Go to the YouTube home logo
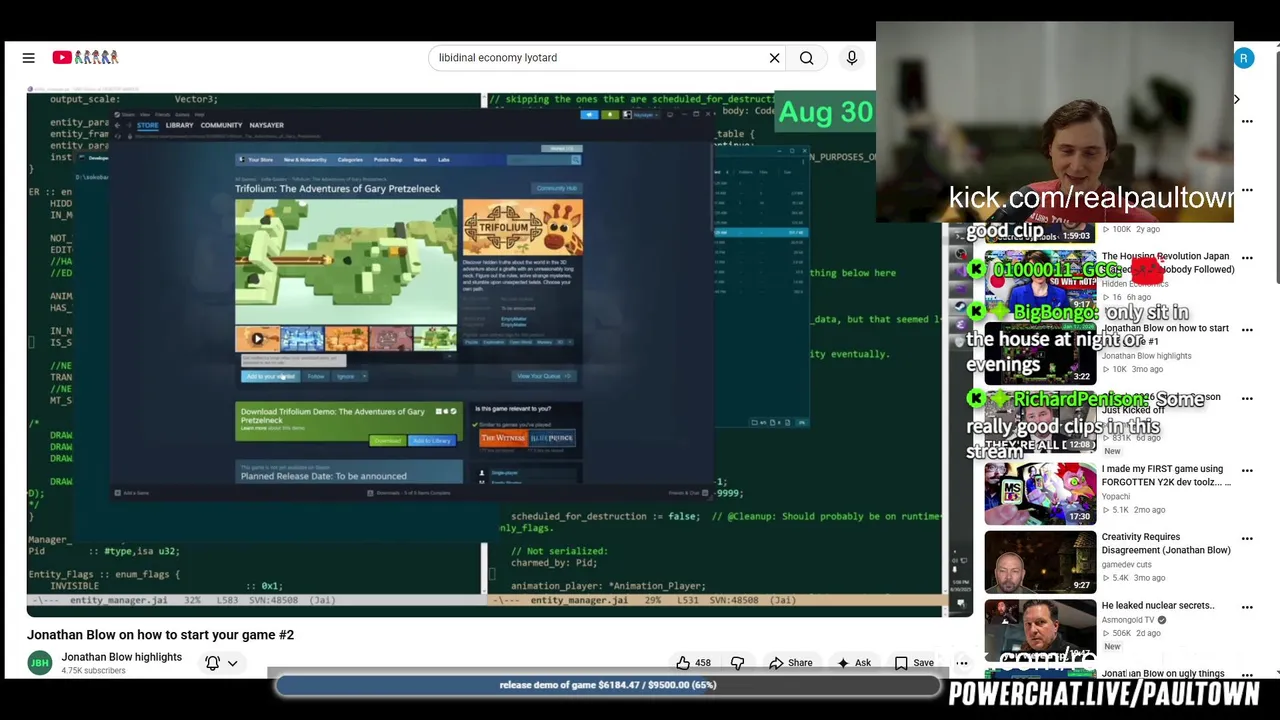The image size is (1280, 720). pyautogui.click(x=86, y=58)
